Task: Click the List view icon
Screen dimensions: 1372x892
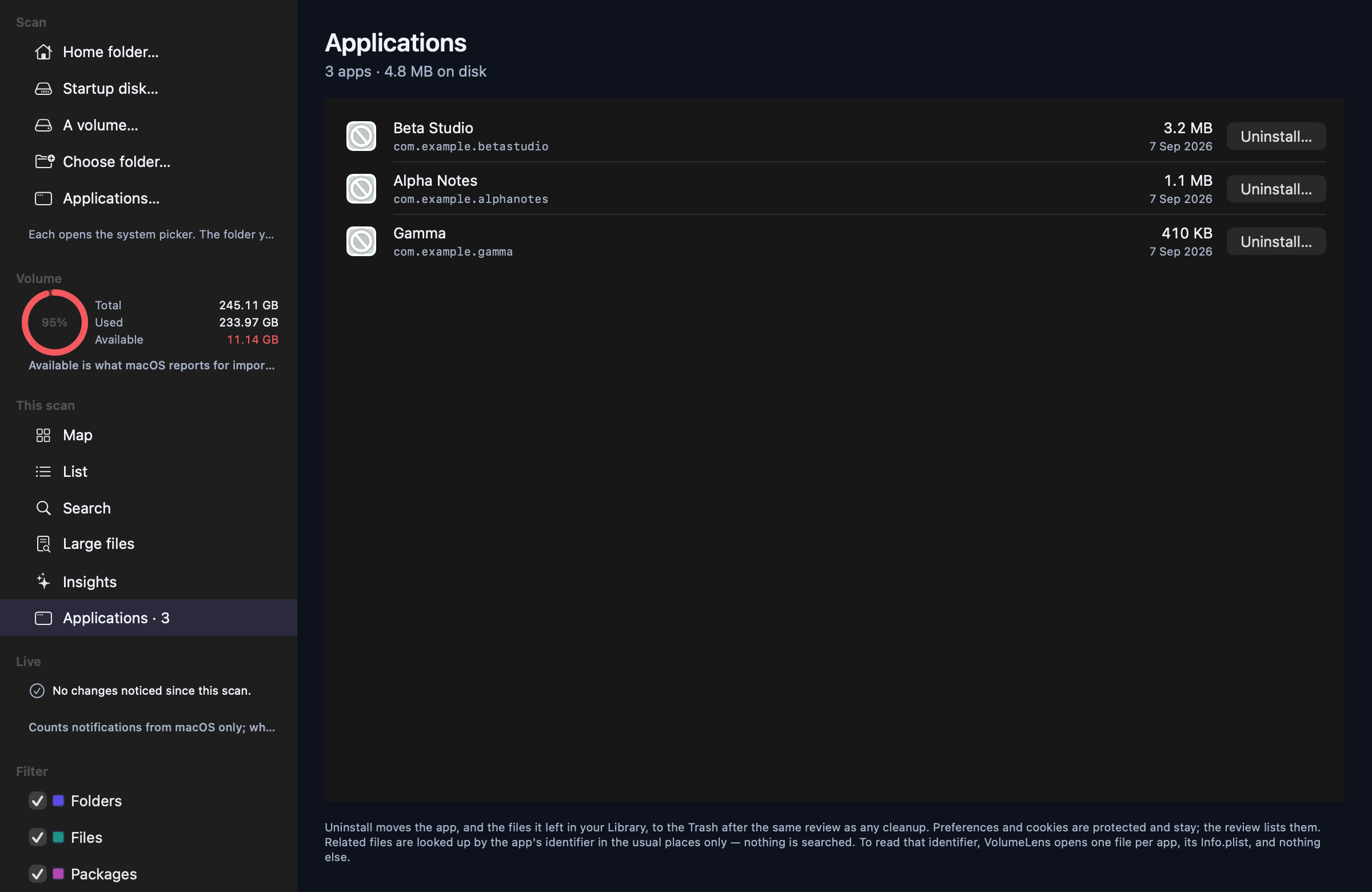Action: point(43,472)
